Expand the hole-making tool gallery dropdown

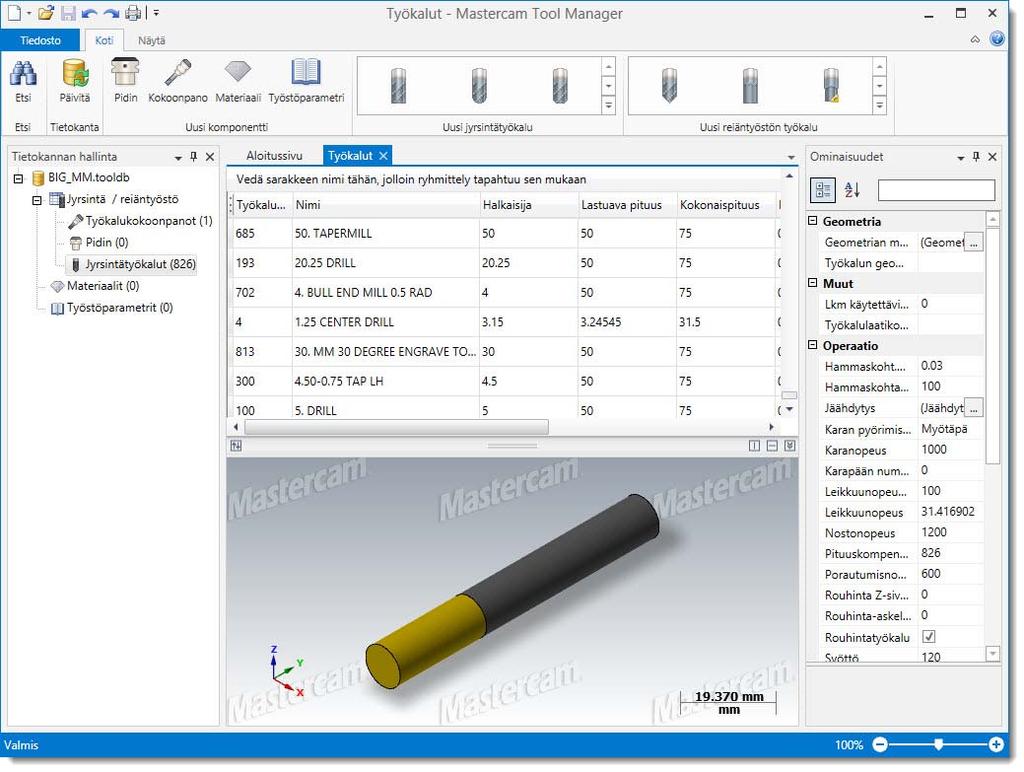(x=880, y=105)
